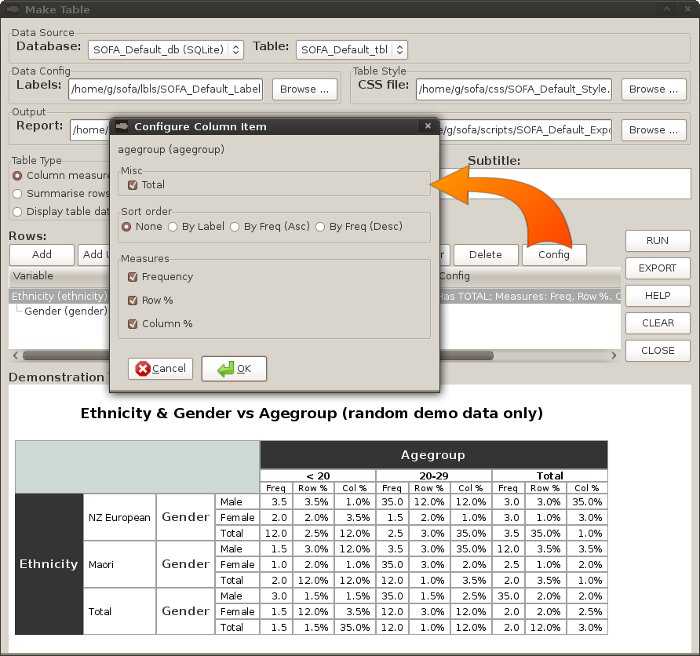The height and width of the screenshot is (656, 700).
Task: Open the Table dropdown SOFA_Default_tbl
Action: pyautogui.click(x=352, y=50)
